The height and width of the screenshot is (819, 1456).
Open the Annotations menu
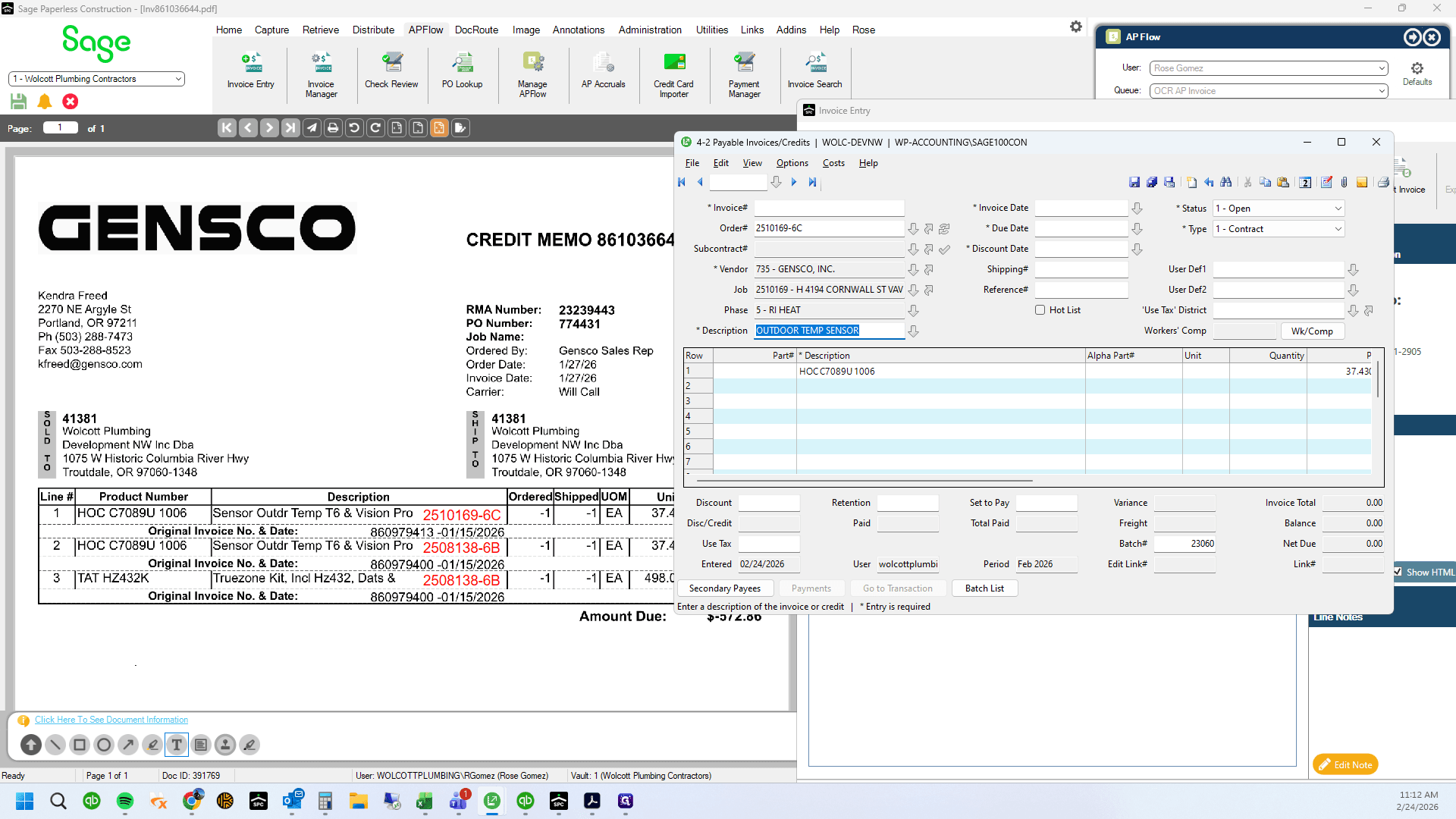pos(579,30)
